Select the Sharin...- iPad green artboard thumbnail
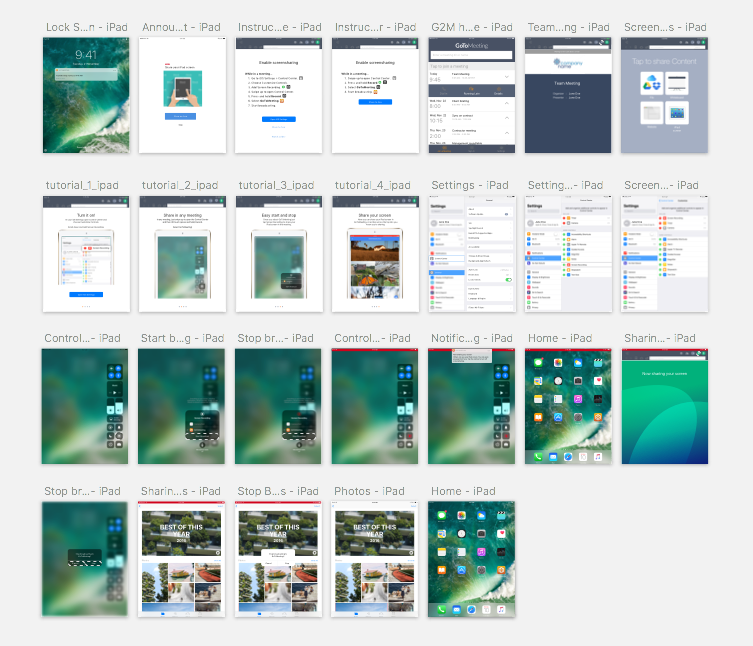 (665, 406)
